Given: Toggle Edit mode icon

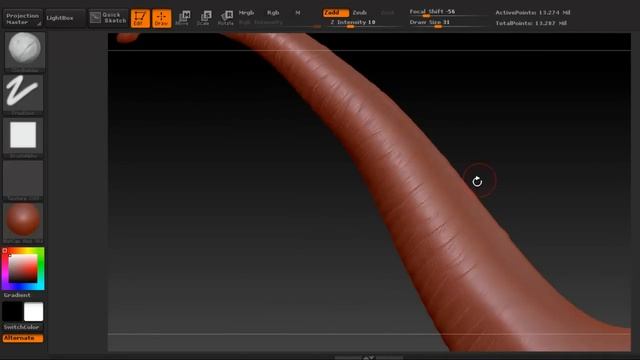Looking at the screenshot, I should 140,18.
